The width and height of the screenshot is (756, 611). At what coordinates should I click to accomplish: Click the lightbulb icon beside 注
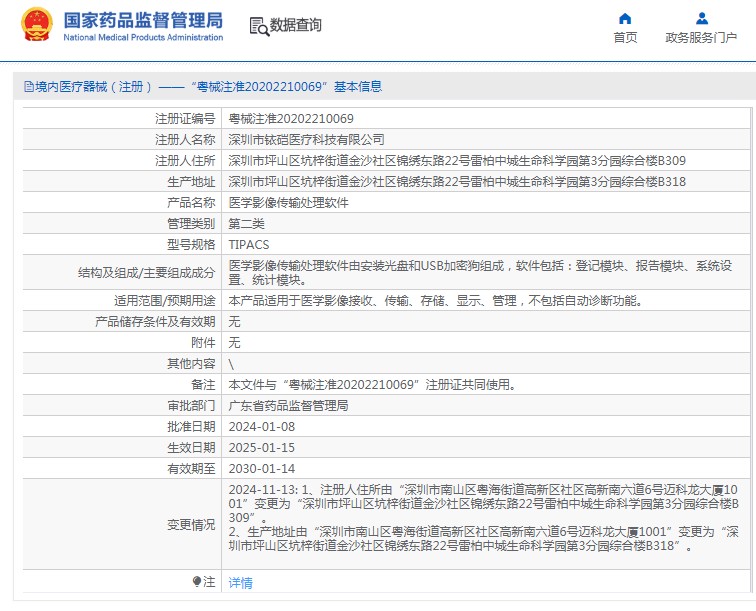196,582
